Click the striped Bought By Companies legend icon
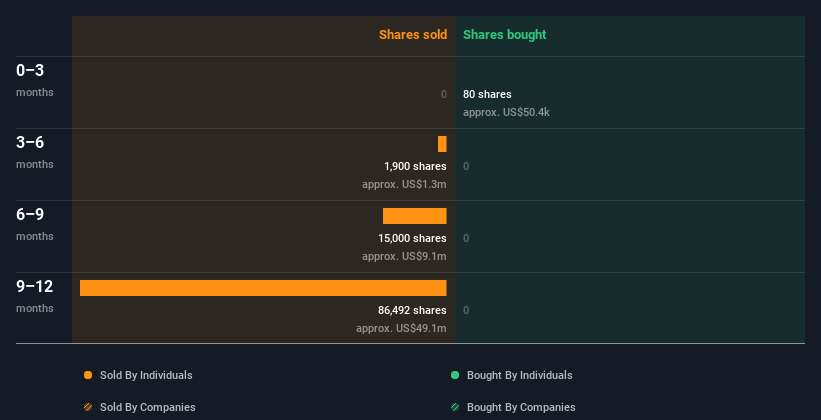Image resolution: width=821 pixels, height=420 pixels. (x=455, y=407)
